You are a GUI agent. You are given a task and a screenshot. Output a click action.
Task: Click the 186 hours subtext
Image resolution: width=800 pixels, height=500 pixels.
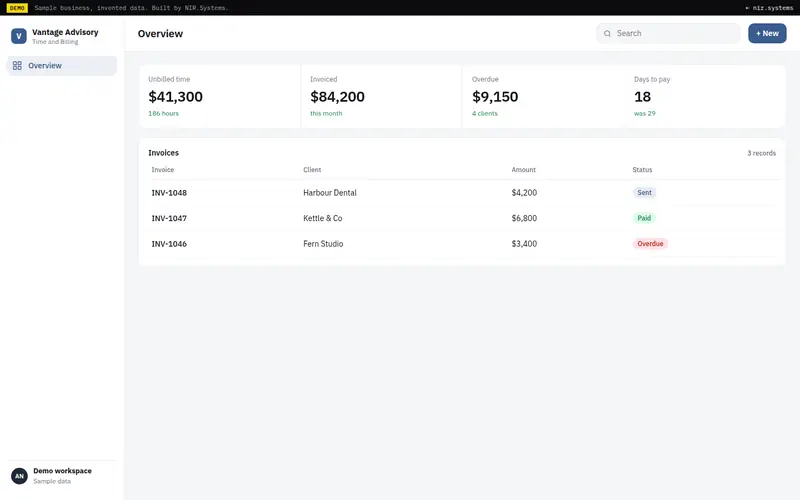click(163, 114)
